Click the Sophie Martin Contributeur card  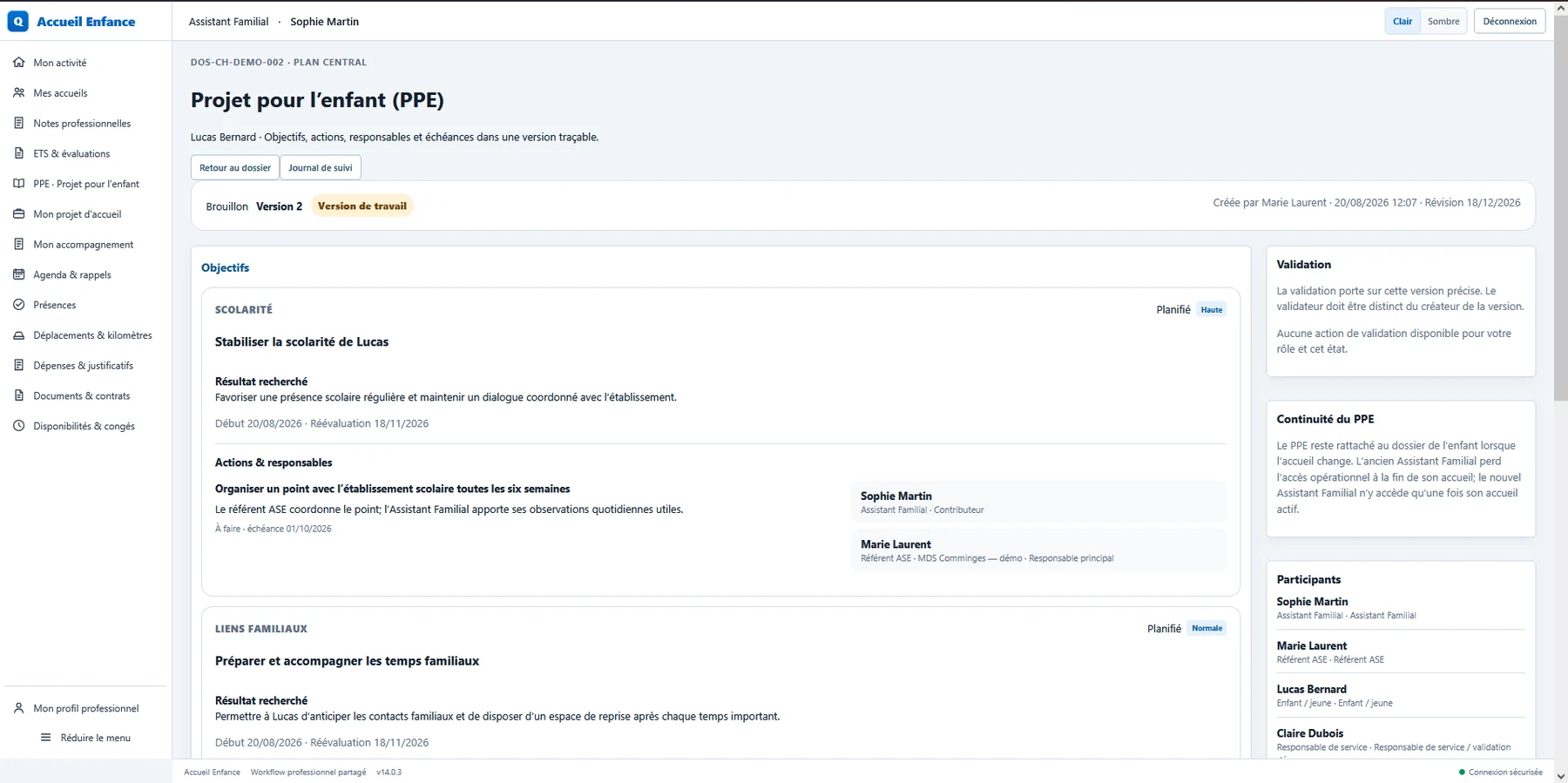pyautogui.click(x=1038, y=503)
